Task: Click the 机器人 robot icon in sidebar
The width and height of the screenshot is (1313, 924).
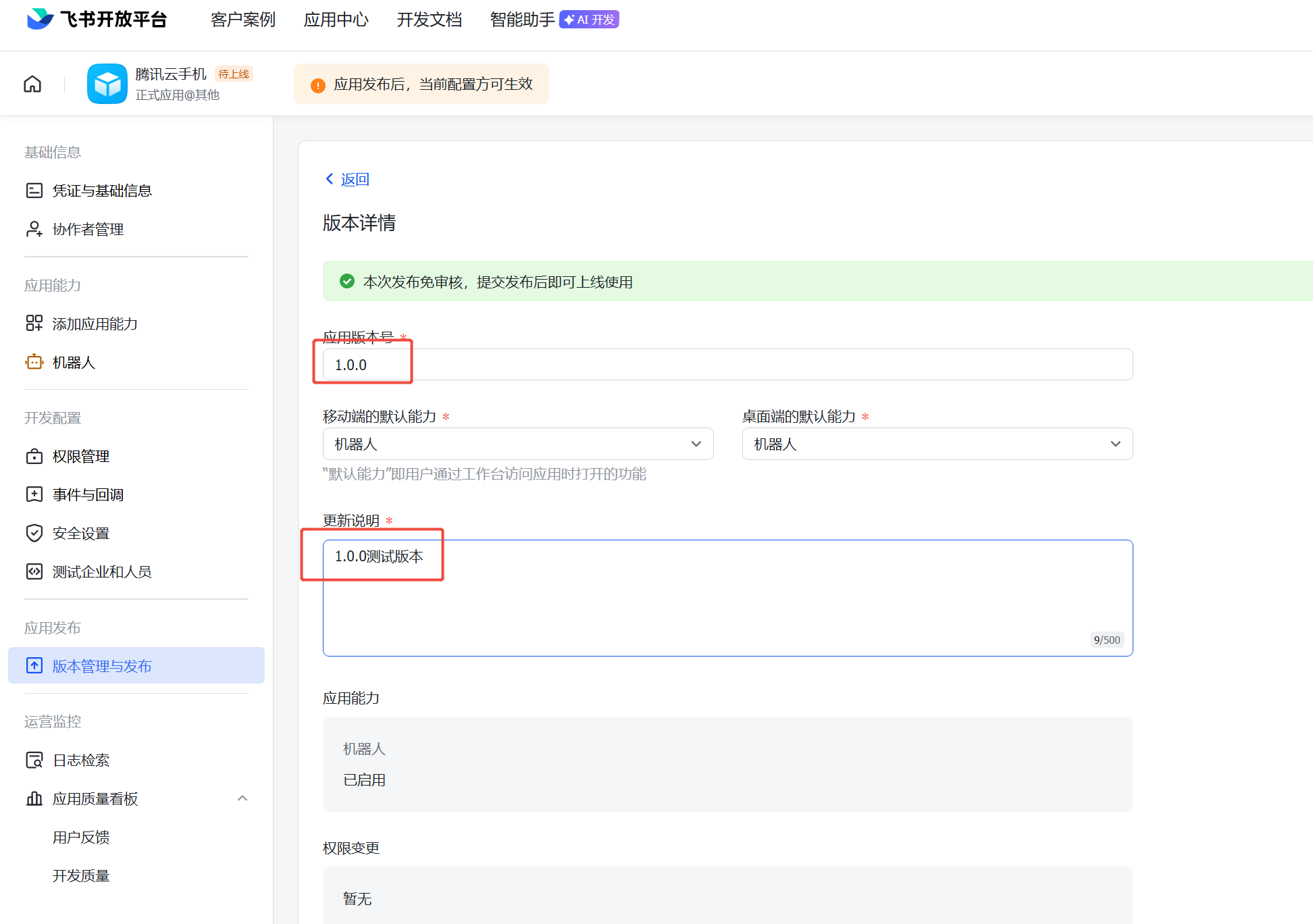Action: tap(34, 362)
